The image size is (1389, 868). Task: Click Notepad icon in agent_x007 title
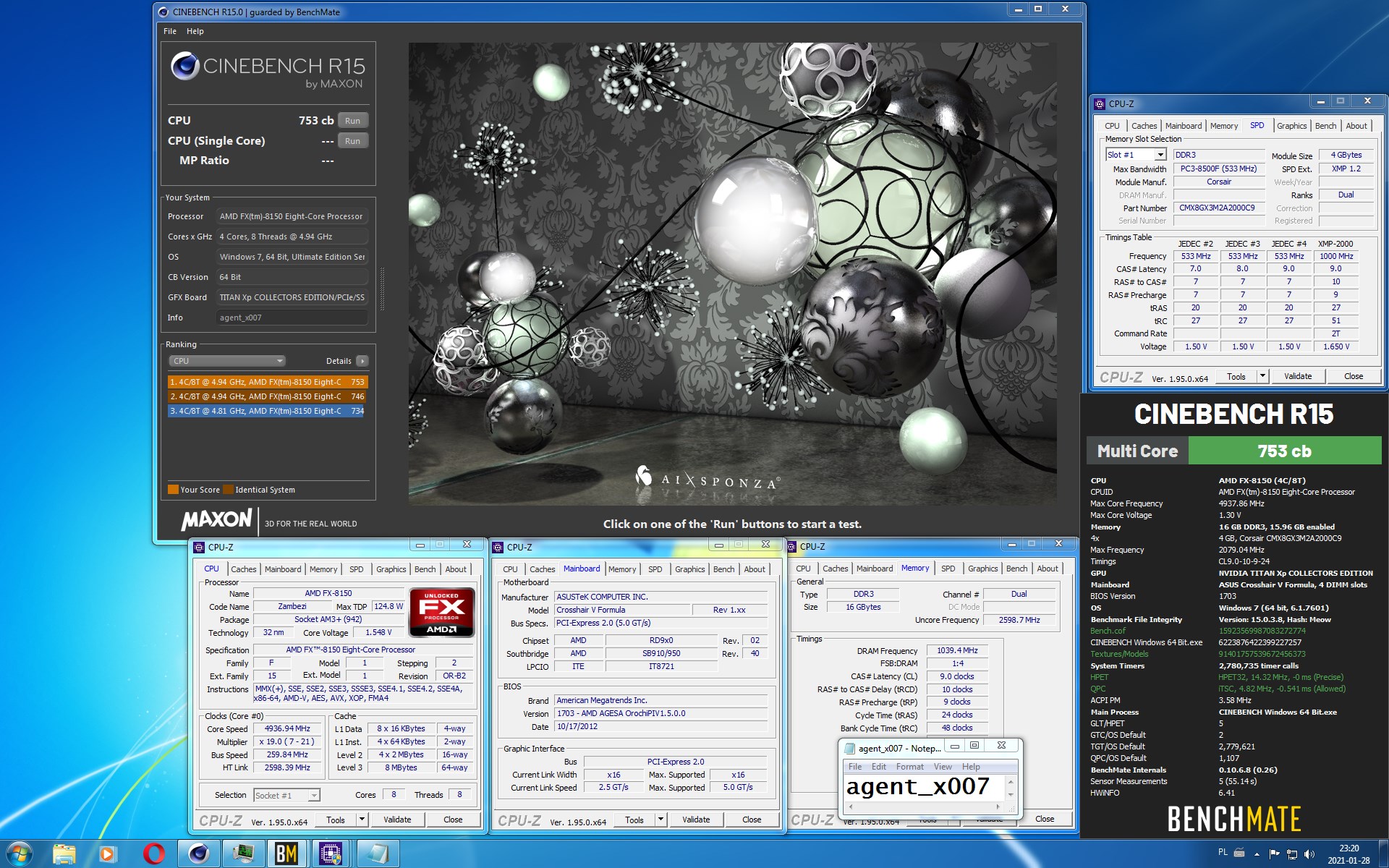coord(849,748)
